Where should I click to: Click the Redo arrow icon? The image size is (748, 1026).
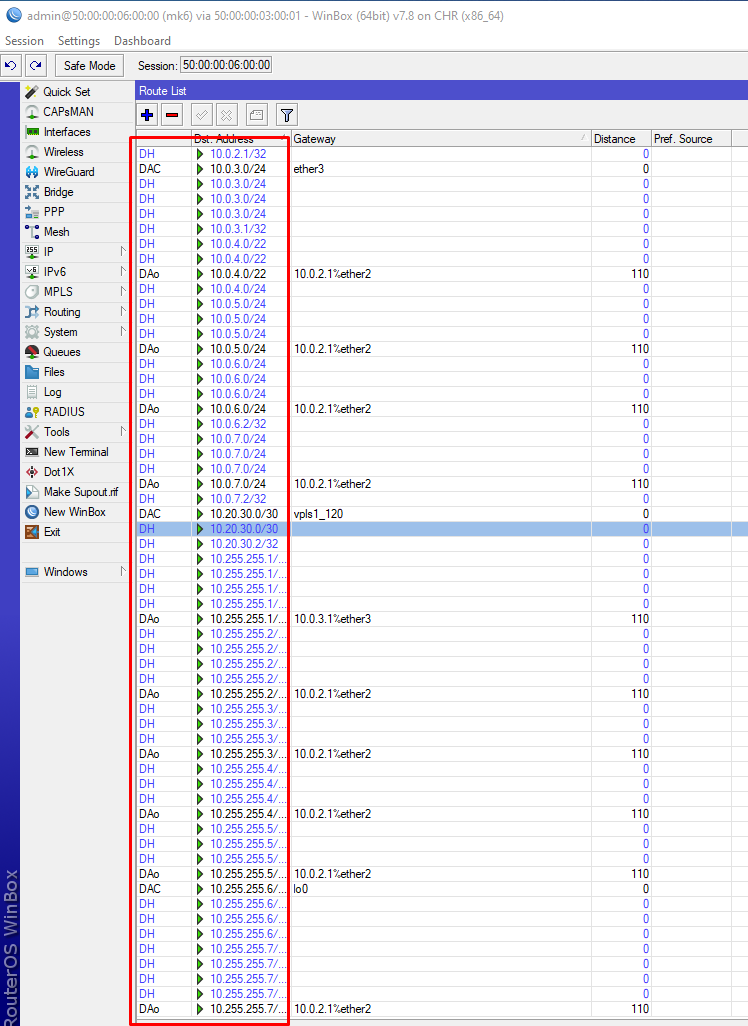pyautogui.click(x=36, y=65)
